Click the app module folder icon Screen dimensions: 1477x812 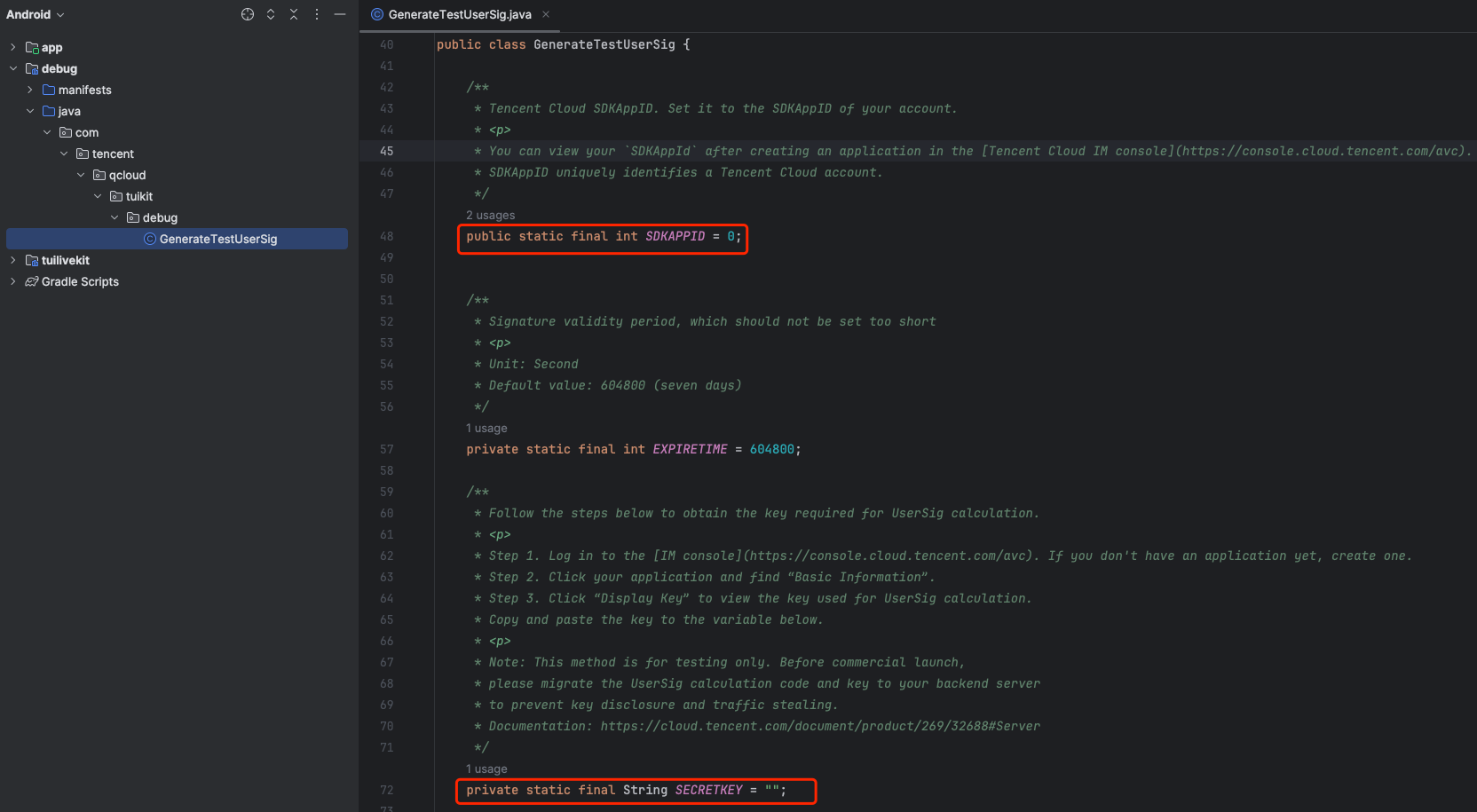(x=32, y=48)
